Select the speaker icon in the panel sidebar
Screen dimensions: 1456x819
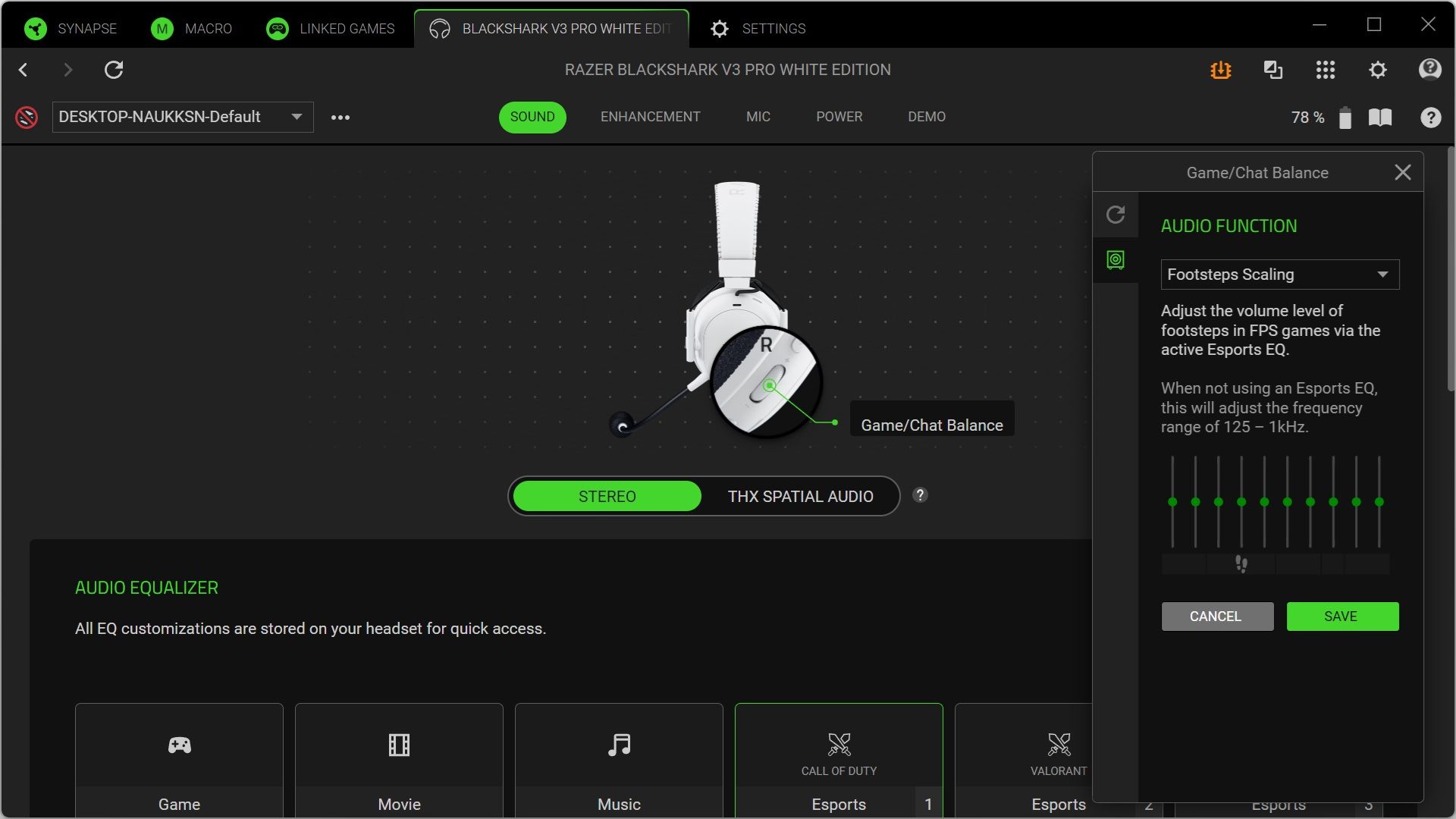1116,260
